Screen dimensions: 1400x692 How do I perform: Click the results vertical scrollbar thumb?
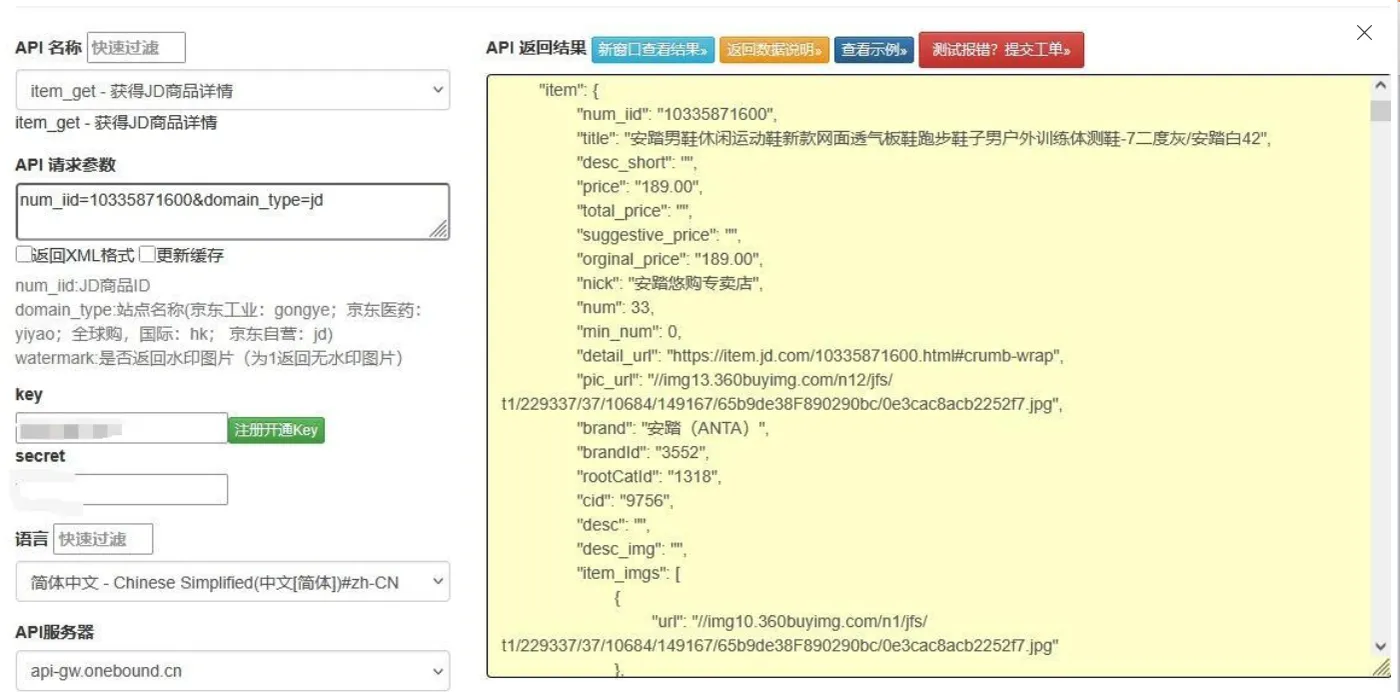(1381, 110)
